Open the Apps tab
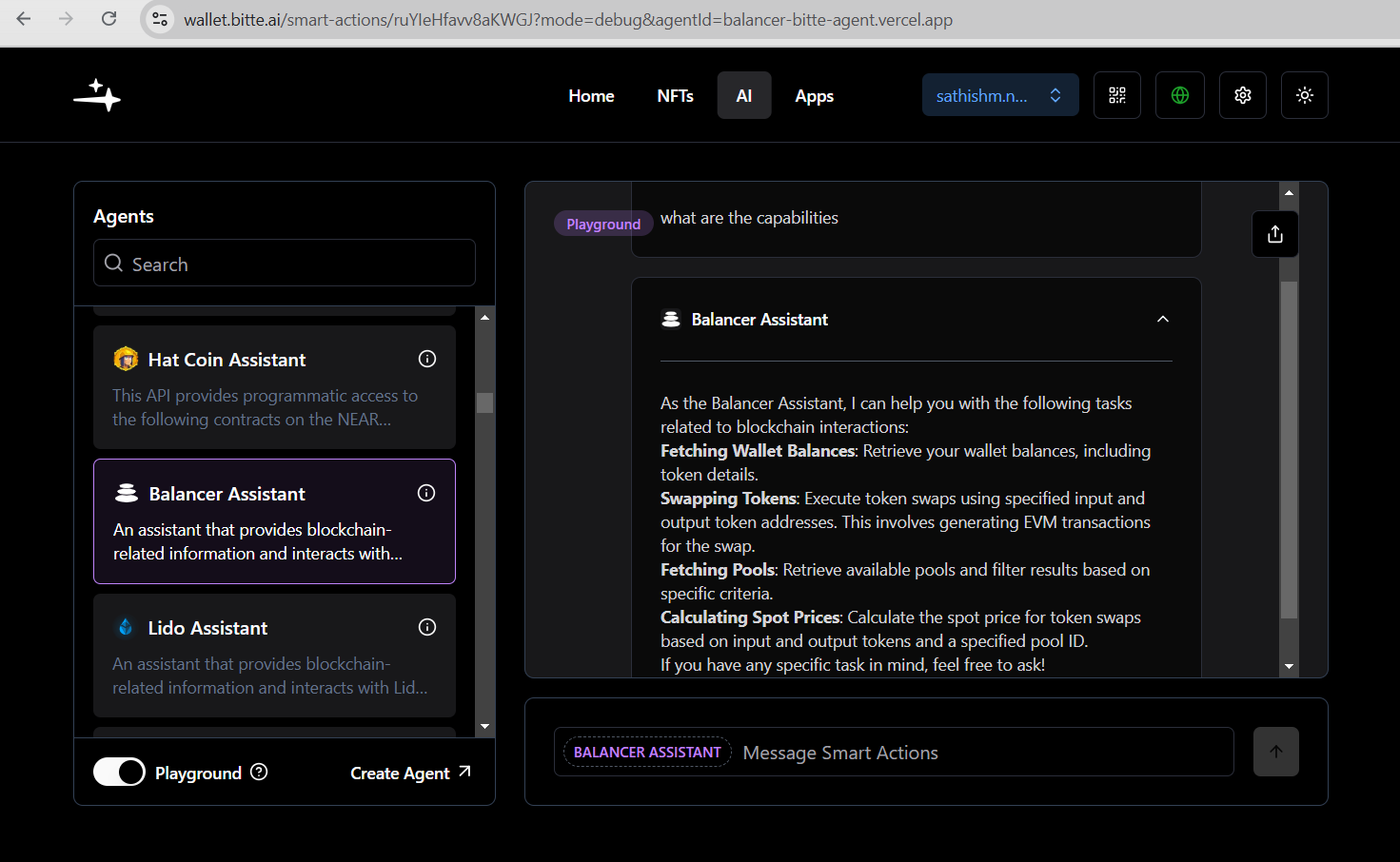 pyautogui.click(x=815, y=95)
